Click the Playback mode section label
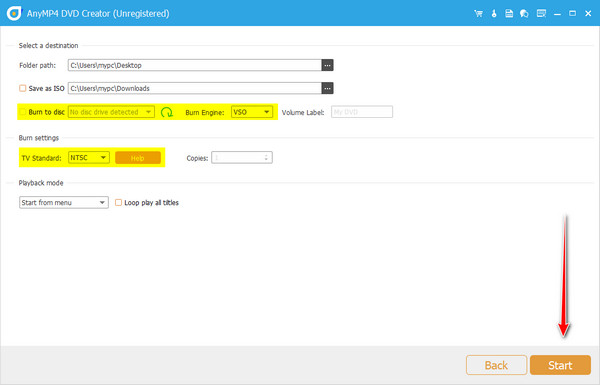The height and width of the screenshot is (385, 600). (x=41, y=183)
